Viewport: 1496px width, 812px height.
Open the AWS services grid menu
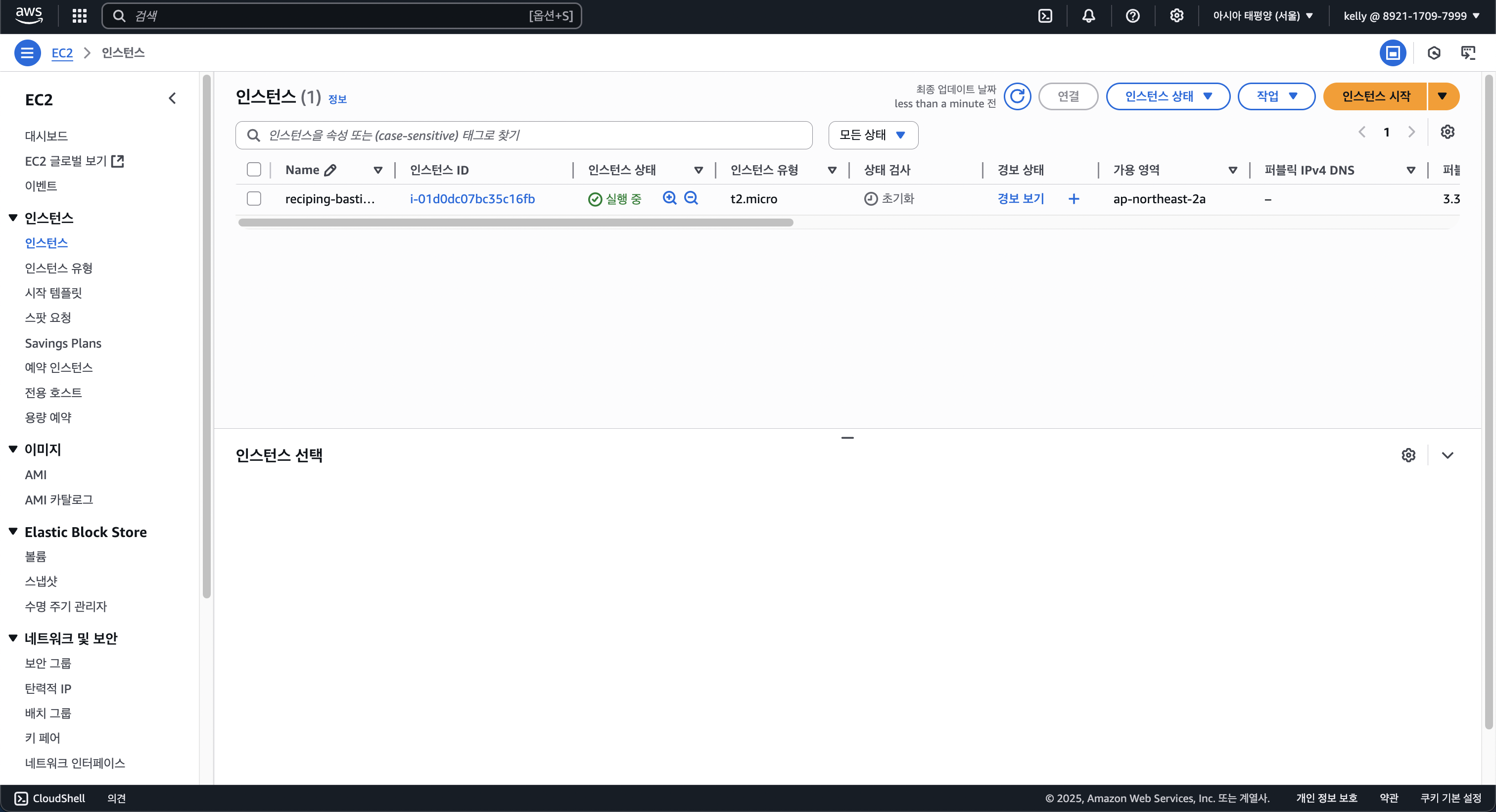(80, 16)
